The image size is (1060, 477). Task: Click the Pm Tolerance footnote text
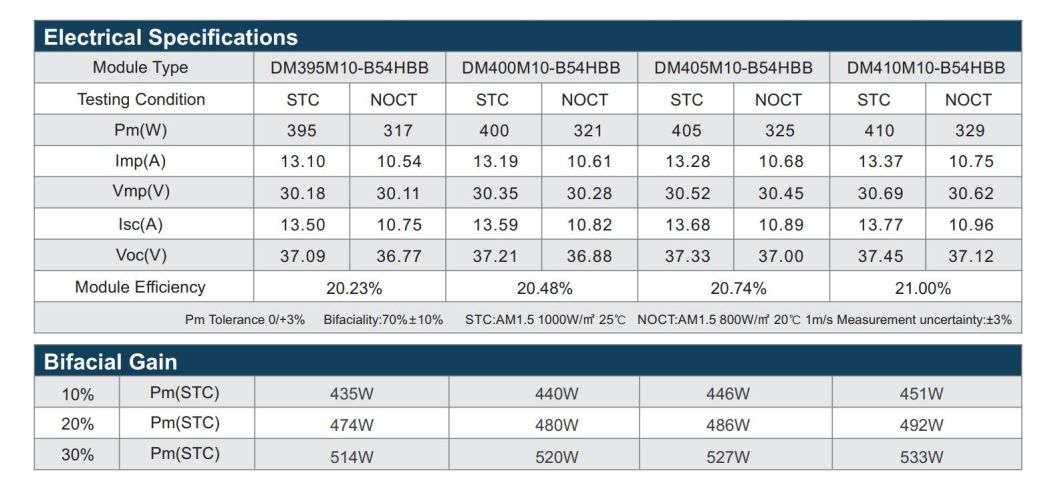(x=244, y=320)
